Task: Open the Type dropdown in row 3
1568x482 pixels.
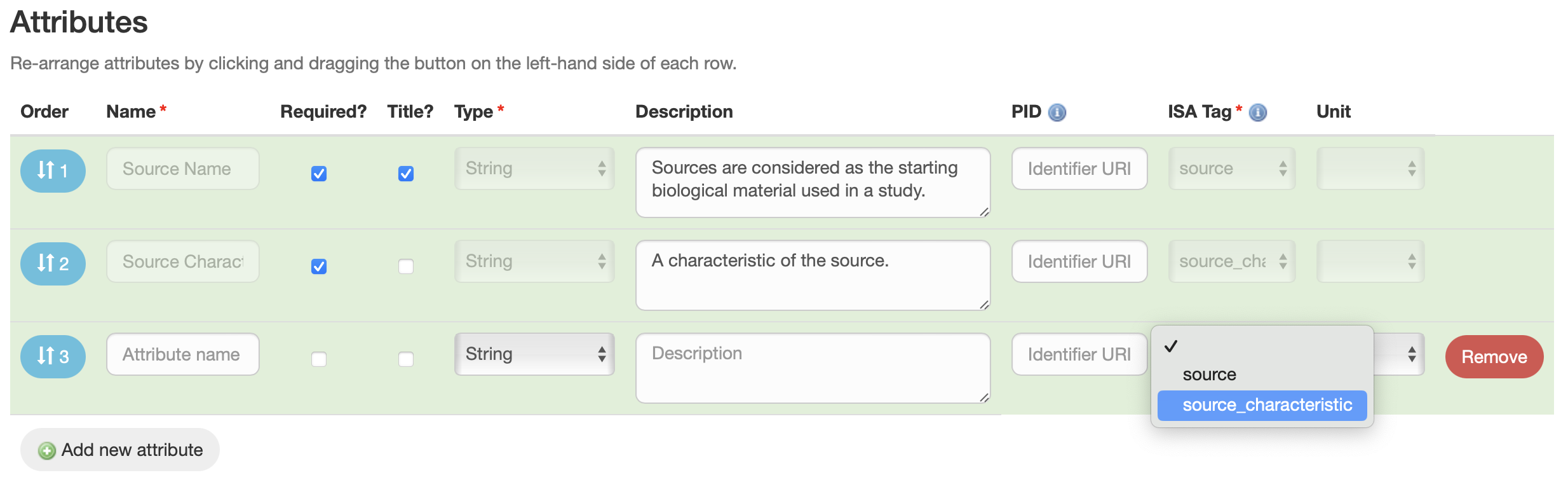Action: [534, 354]
